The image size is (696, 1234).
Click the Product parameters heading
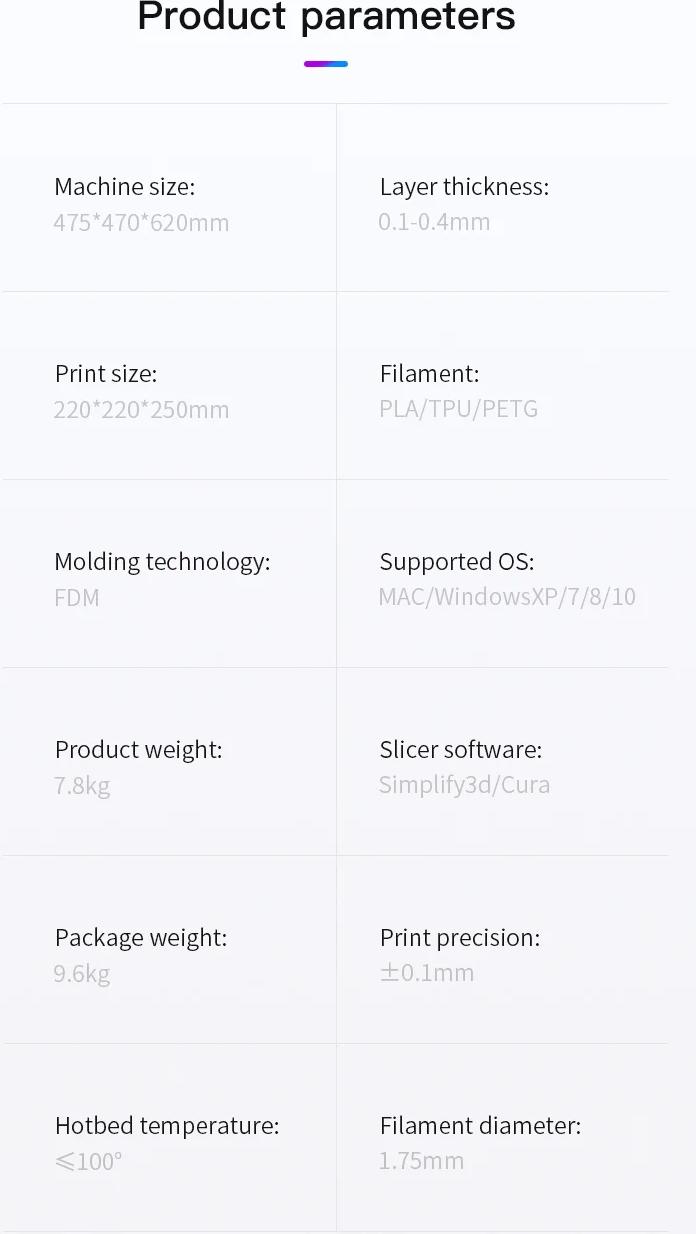[x=326, y=17]
